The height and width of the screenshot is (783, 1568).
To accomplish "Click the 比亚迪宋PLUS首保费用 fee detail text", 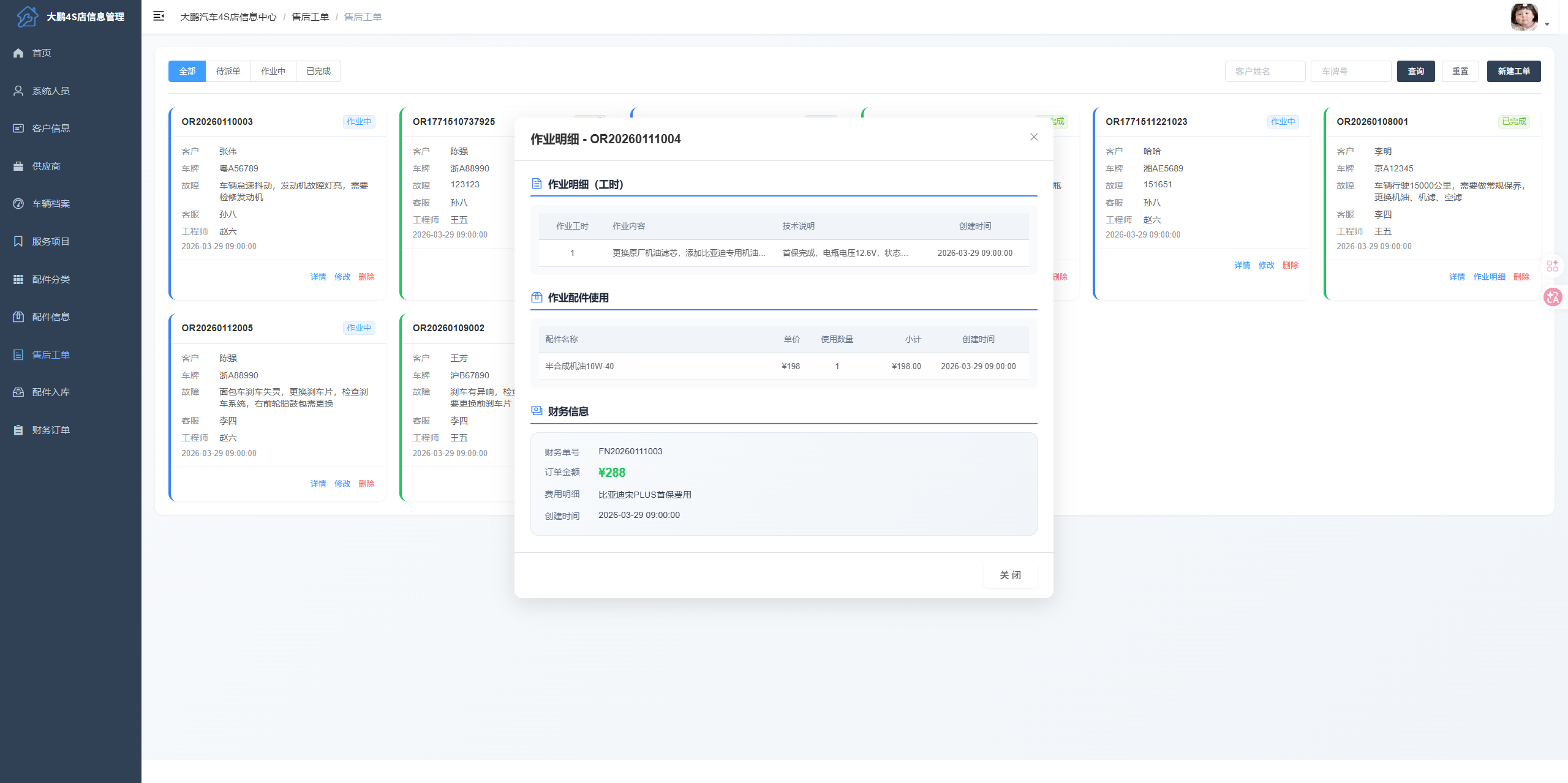I will (x=645, y=494).
